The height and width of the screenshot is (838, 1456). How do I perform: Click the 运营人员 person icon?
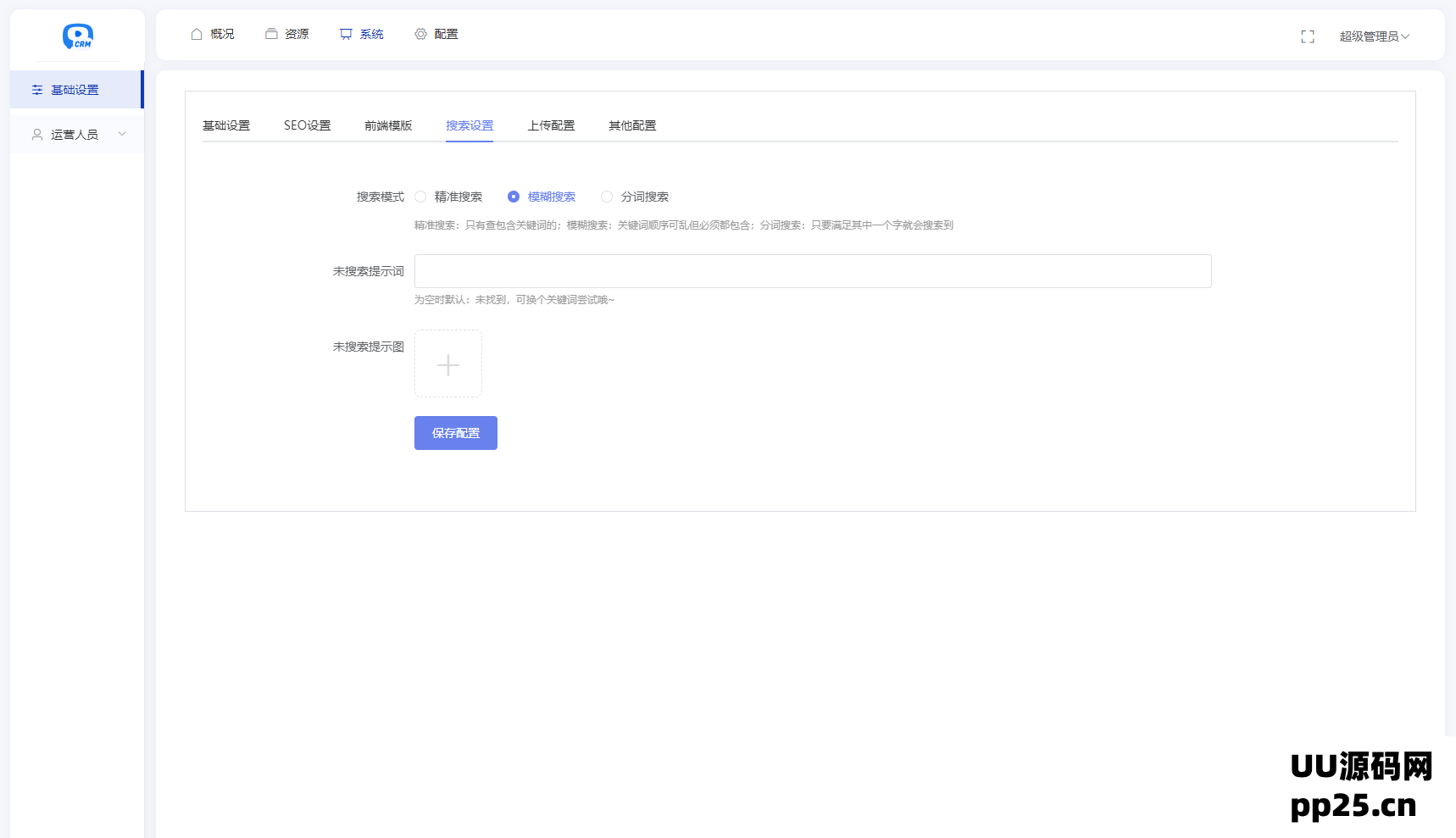point(36,134)
